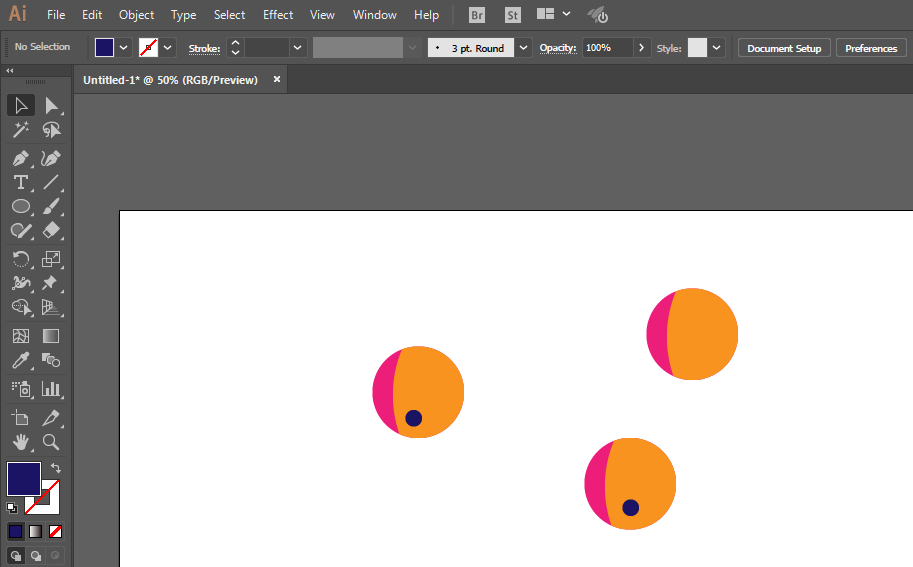Select the Direct Selection tool
Image resolution: width=913 pixels, height=567 pixels.
click(x=51, y=105)
